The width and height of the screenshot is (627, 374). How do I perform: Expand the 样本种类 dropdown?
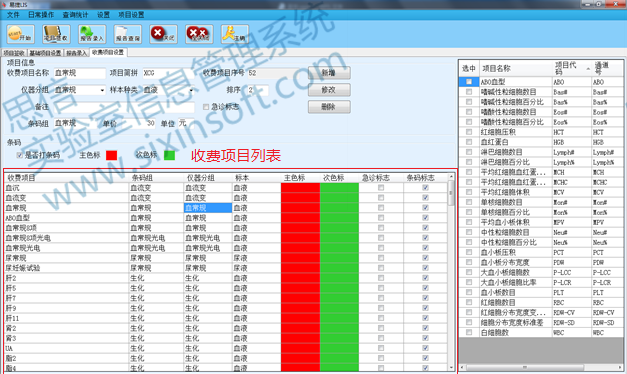pyautogui.click(x=191, y=90)
